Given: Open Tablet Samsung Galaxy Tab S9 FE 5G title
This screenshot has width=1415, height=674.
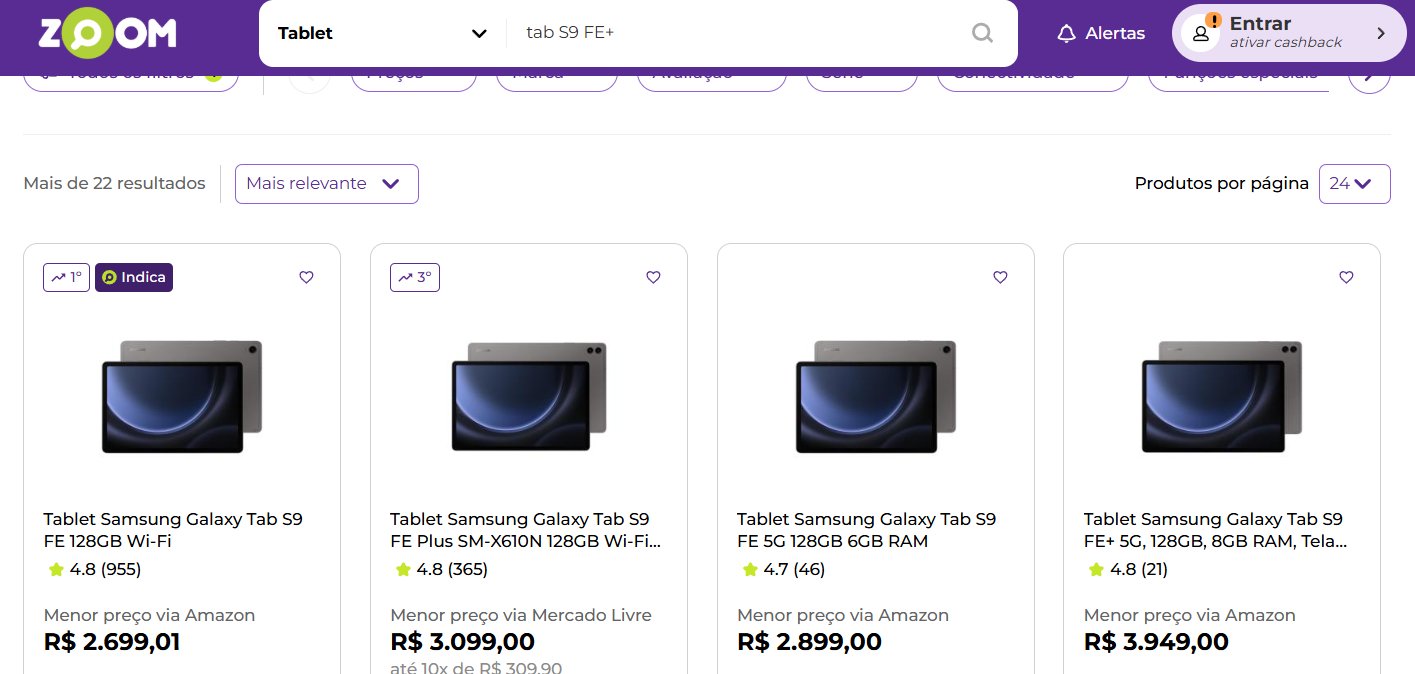Looking at the screenshot, I should click(x=866, y=530).
